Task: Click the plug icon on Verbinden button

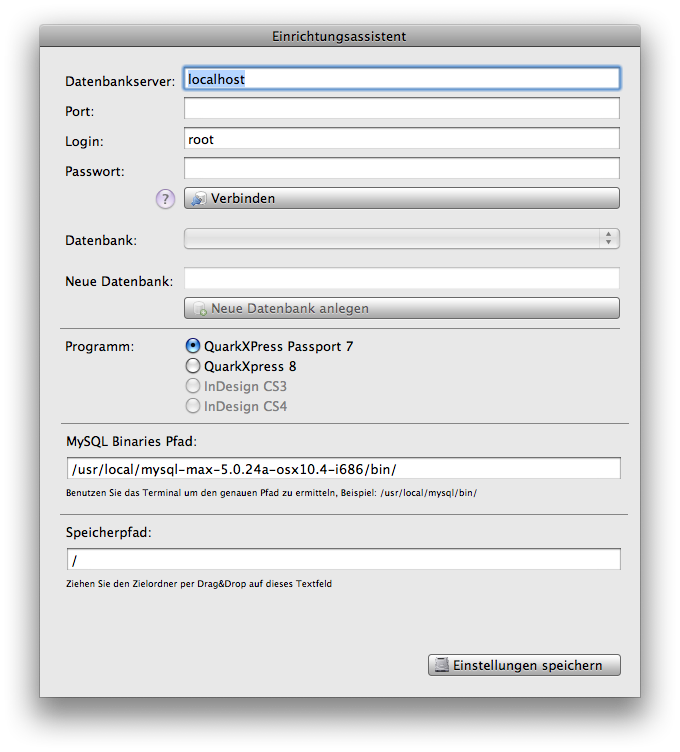Action: 199,199
